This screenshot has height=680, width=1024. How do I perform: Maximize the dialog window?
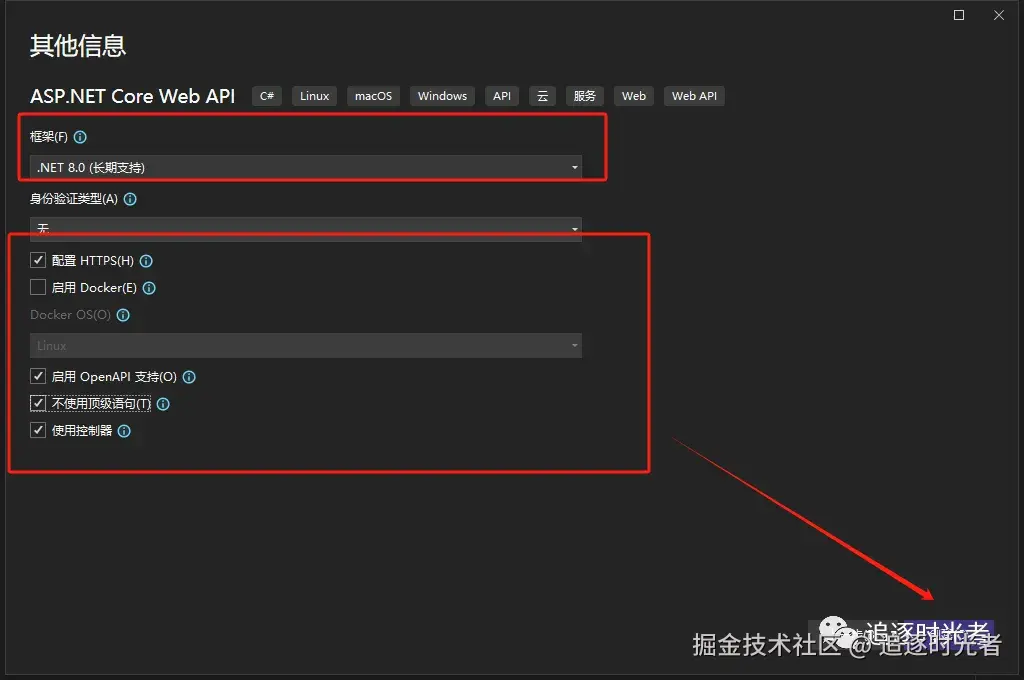click(x=959, y=15)
